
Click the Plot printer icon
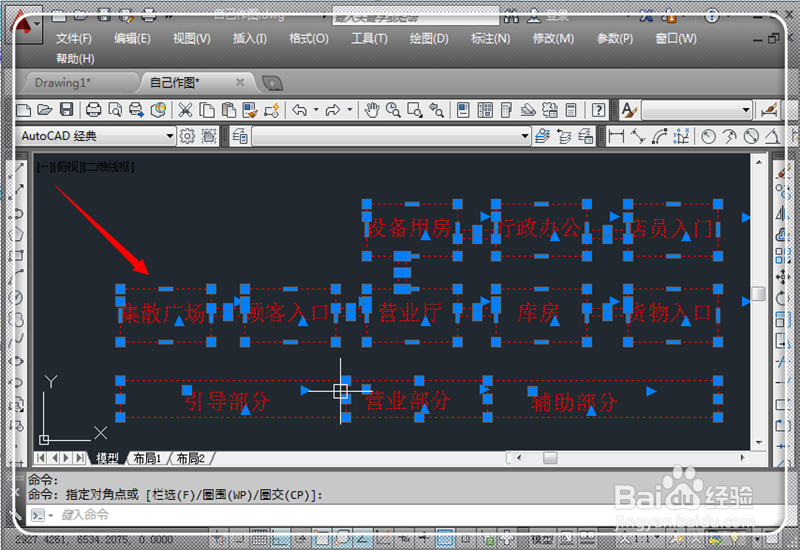(93, 110)
